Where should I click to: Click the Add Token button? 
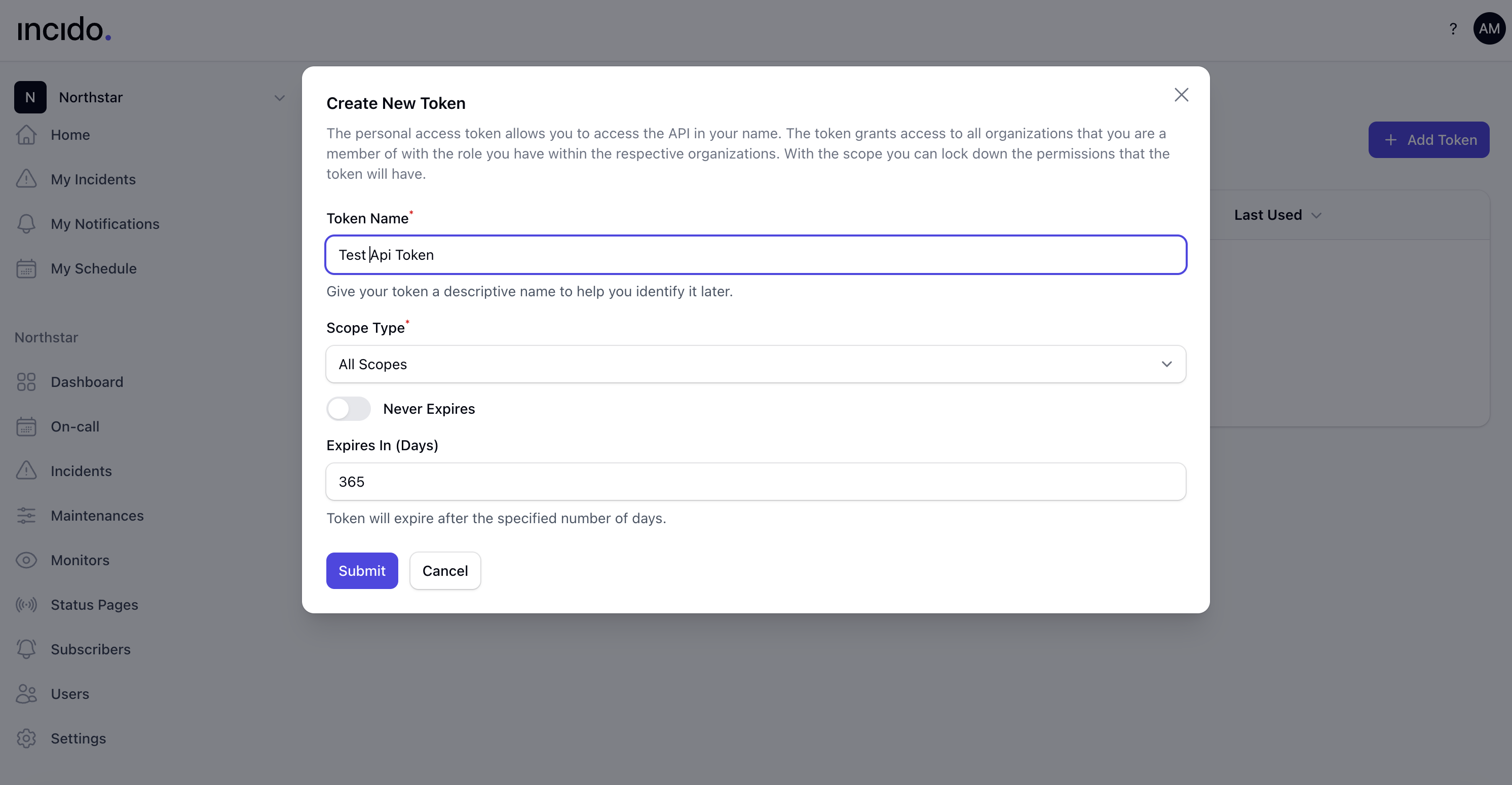click(1429, 140)
